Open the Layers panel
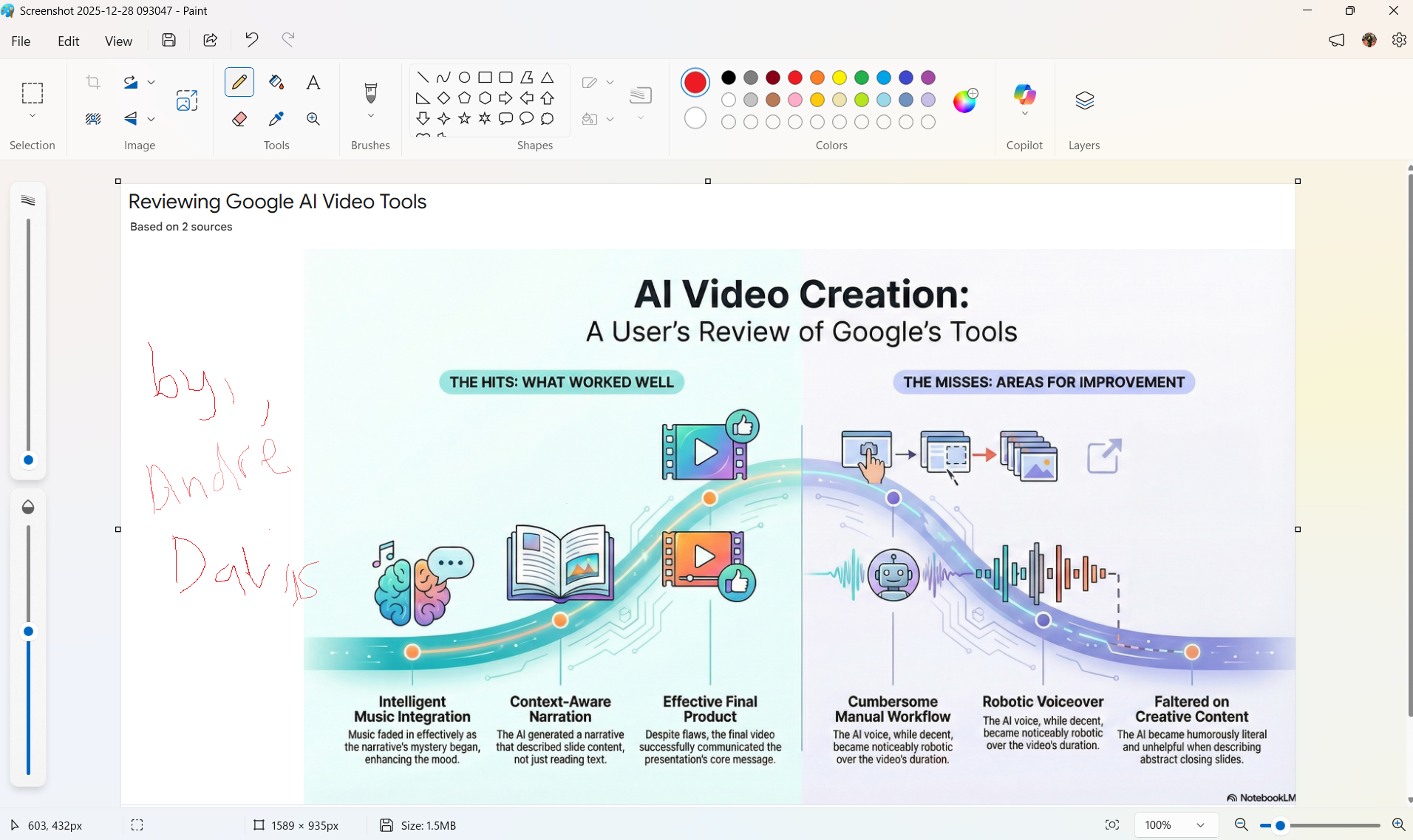The width and height of the screenshot is (1413, 840). click(1084, 100)
